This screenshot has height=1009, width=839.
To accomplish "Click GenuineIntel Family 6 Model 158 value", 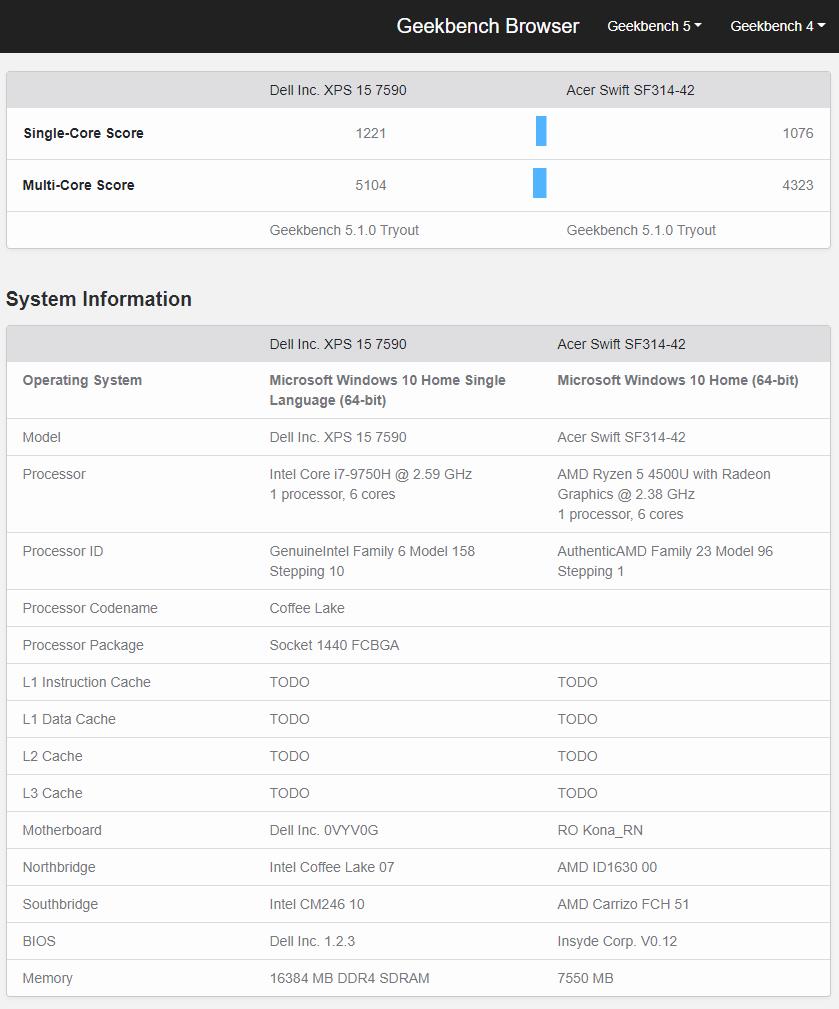I will tap(372, 561).
